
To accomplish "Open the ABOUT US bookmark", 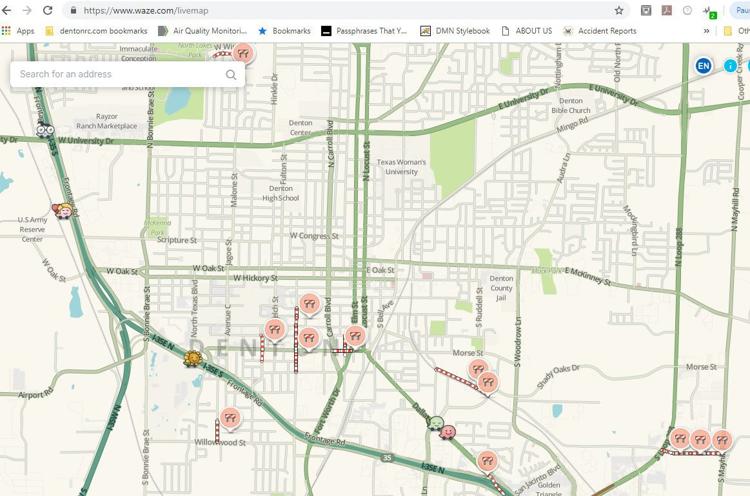I will [527, 31].
